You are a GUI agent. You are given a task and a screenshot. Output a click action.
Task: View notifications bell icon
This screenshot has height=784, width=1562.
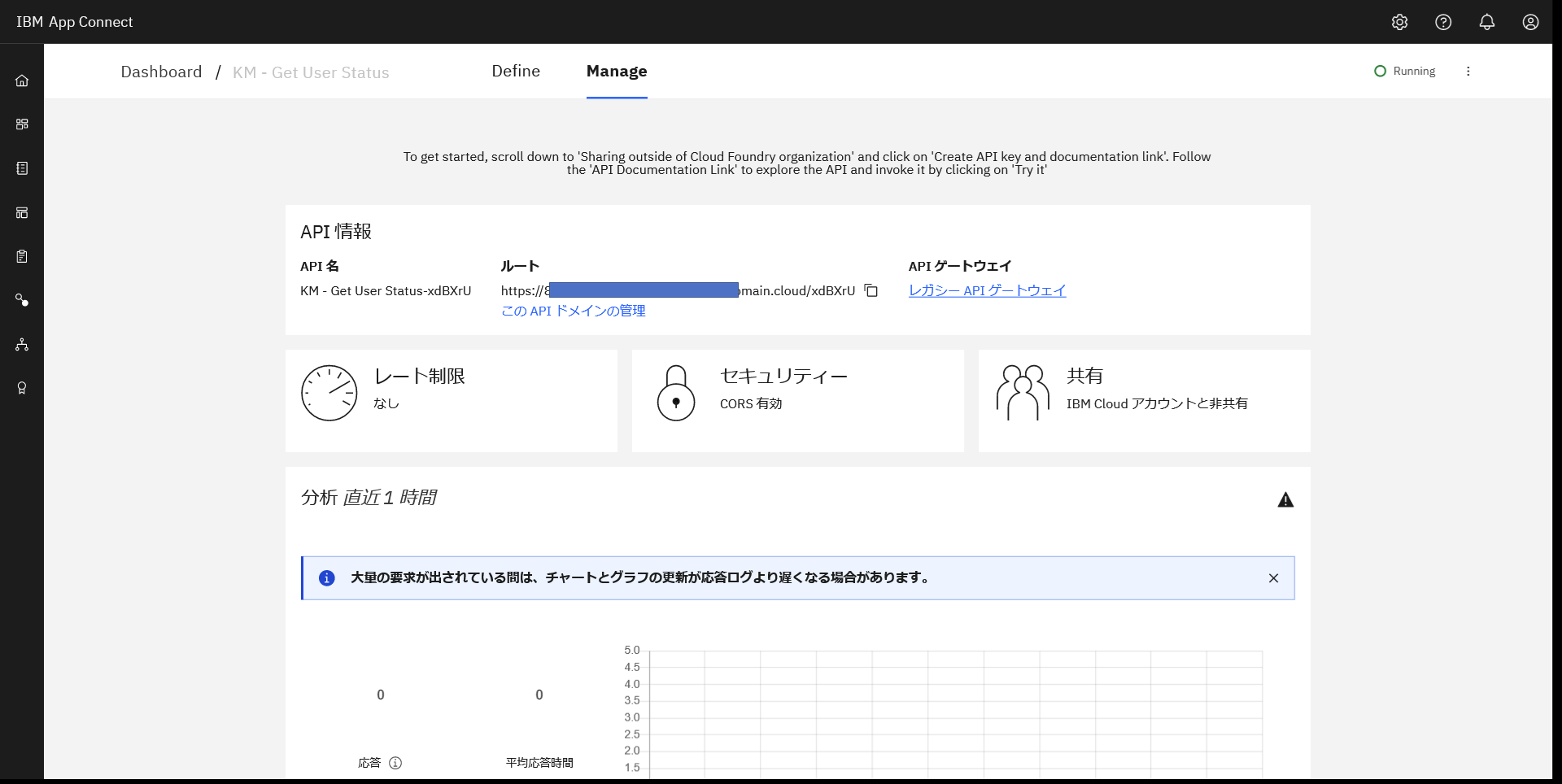pos(1487,22)
